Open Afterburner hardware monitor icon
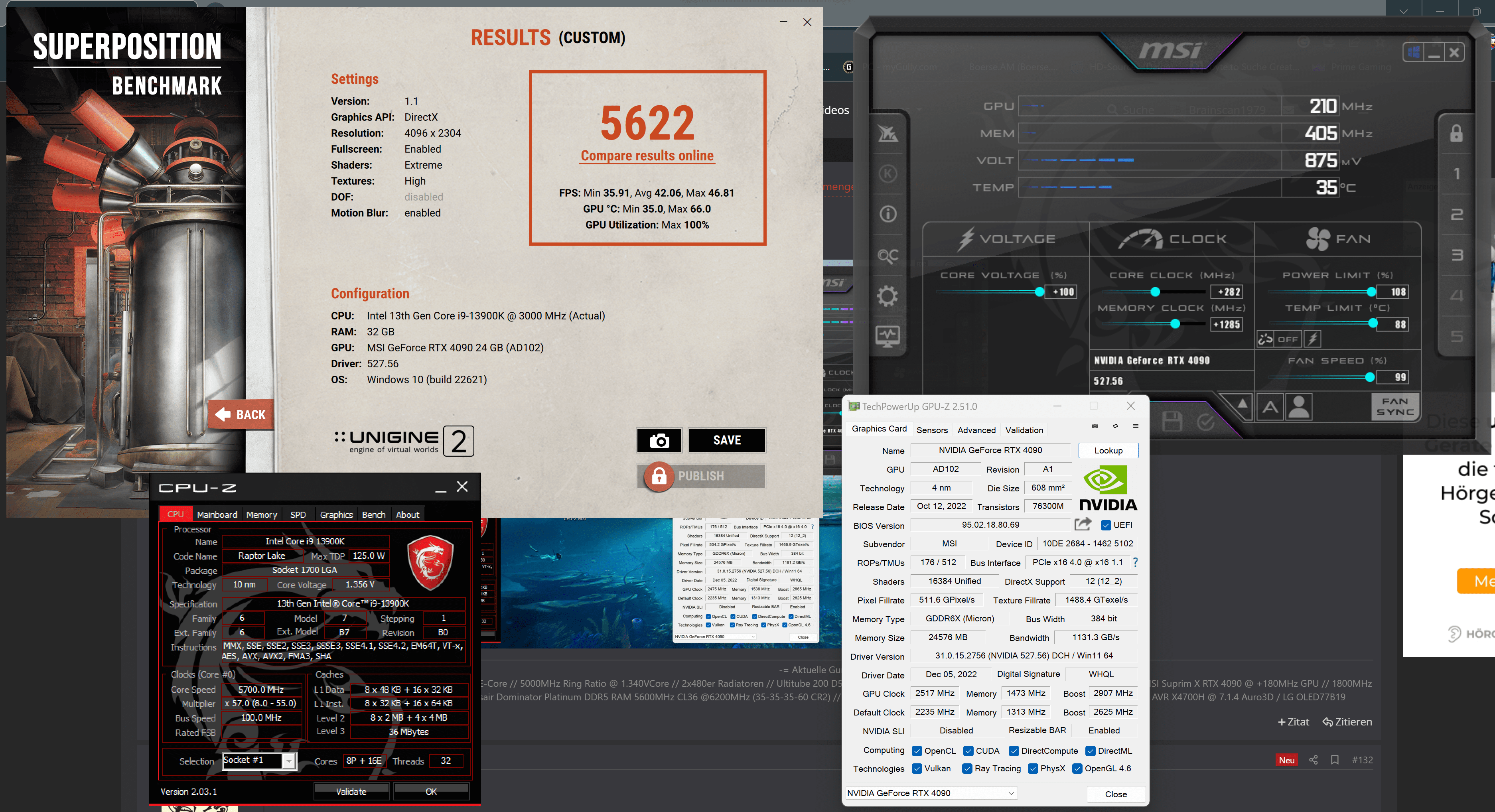This screenshot has height=812, width=1495. (x=888, y=335)
